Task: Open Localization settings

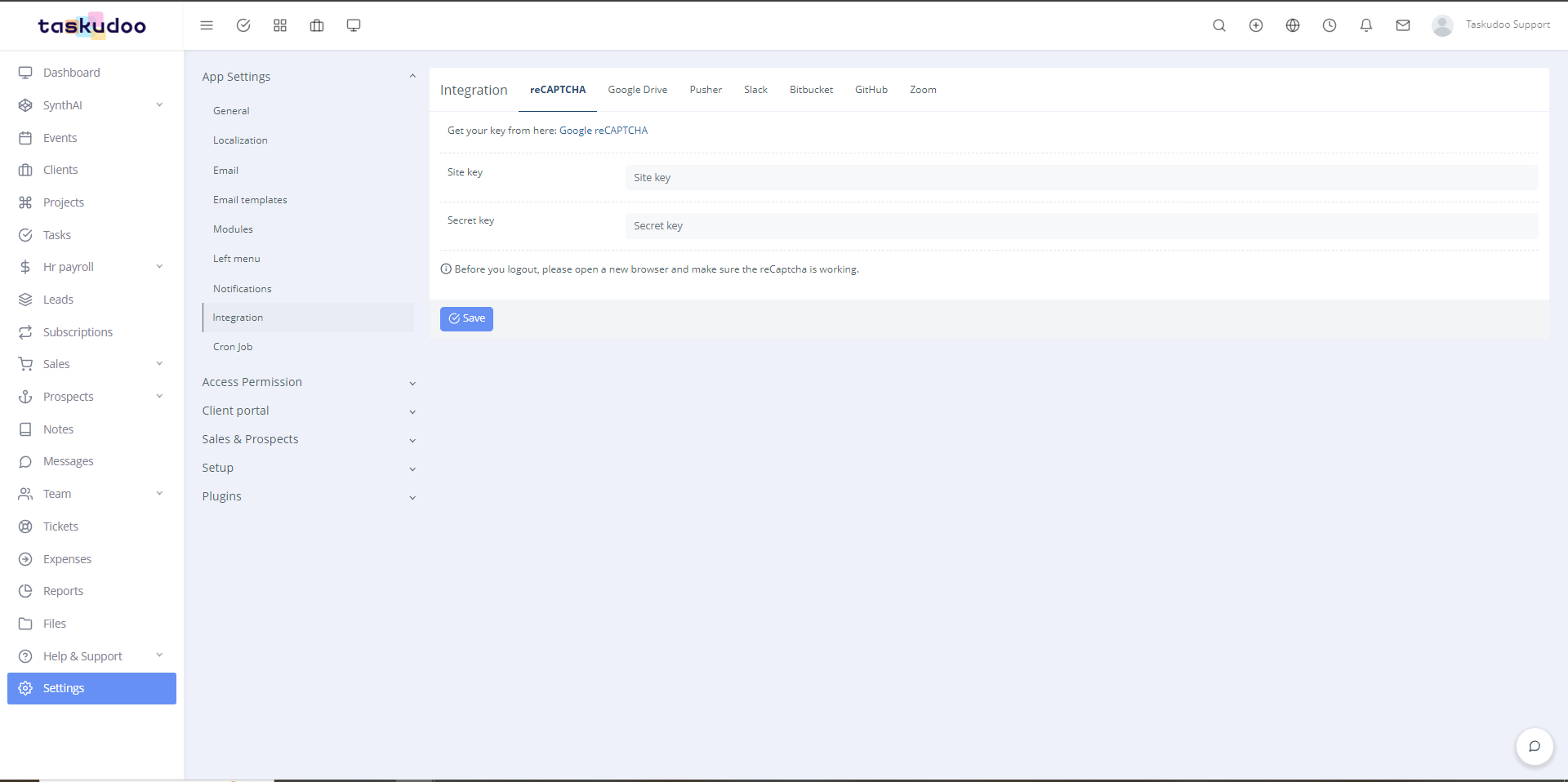Action: click(240, 140)
